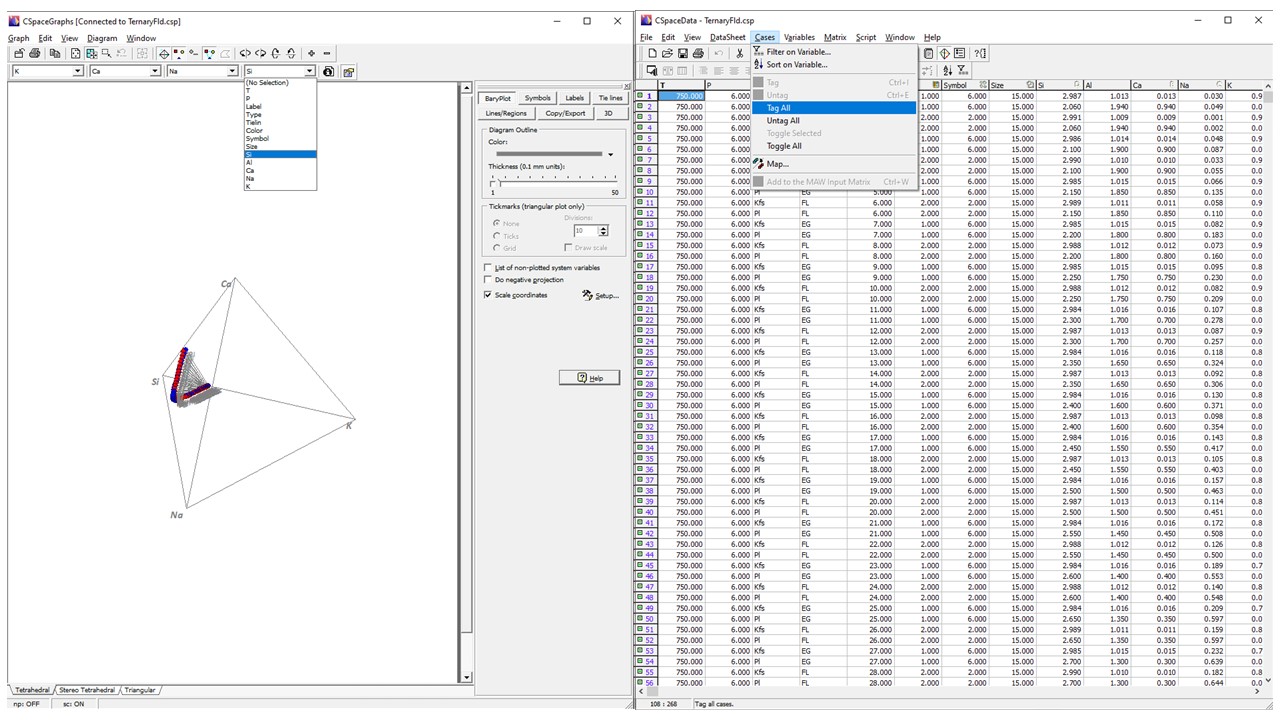Switch to the Symbols tab

click(537, 98)
